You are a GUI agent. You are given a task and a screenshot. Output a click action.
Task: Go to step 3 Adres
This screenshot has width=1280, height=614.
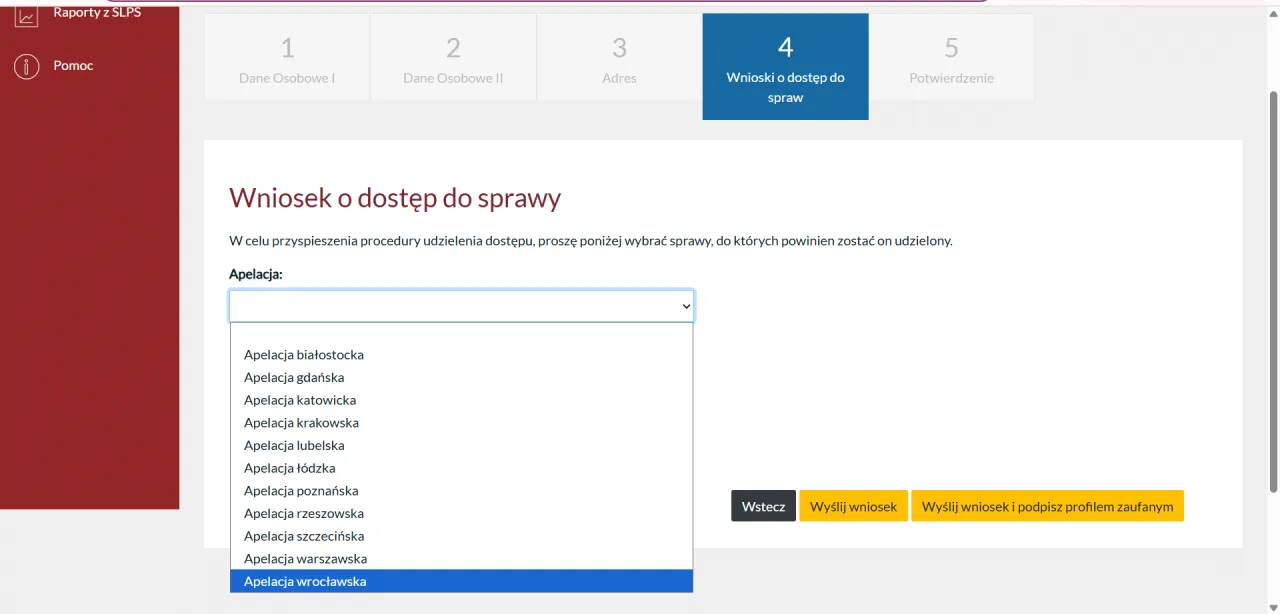click(x=619, y=56)
